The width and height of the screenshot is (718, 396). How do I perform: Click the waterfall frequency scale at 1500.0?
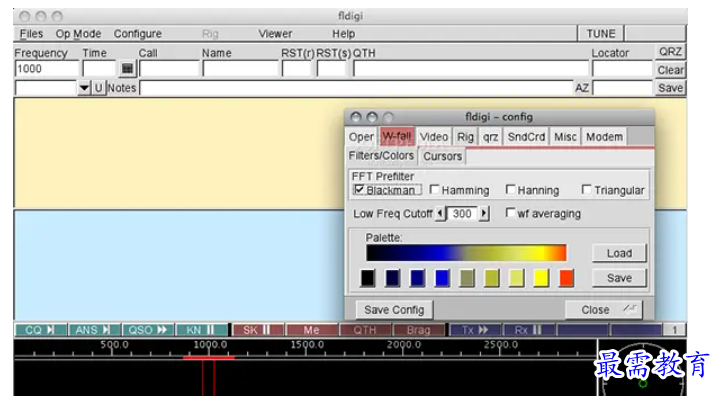(307, 344)
